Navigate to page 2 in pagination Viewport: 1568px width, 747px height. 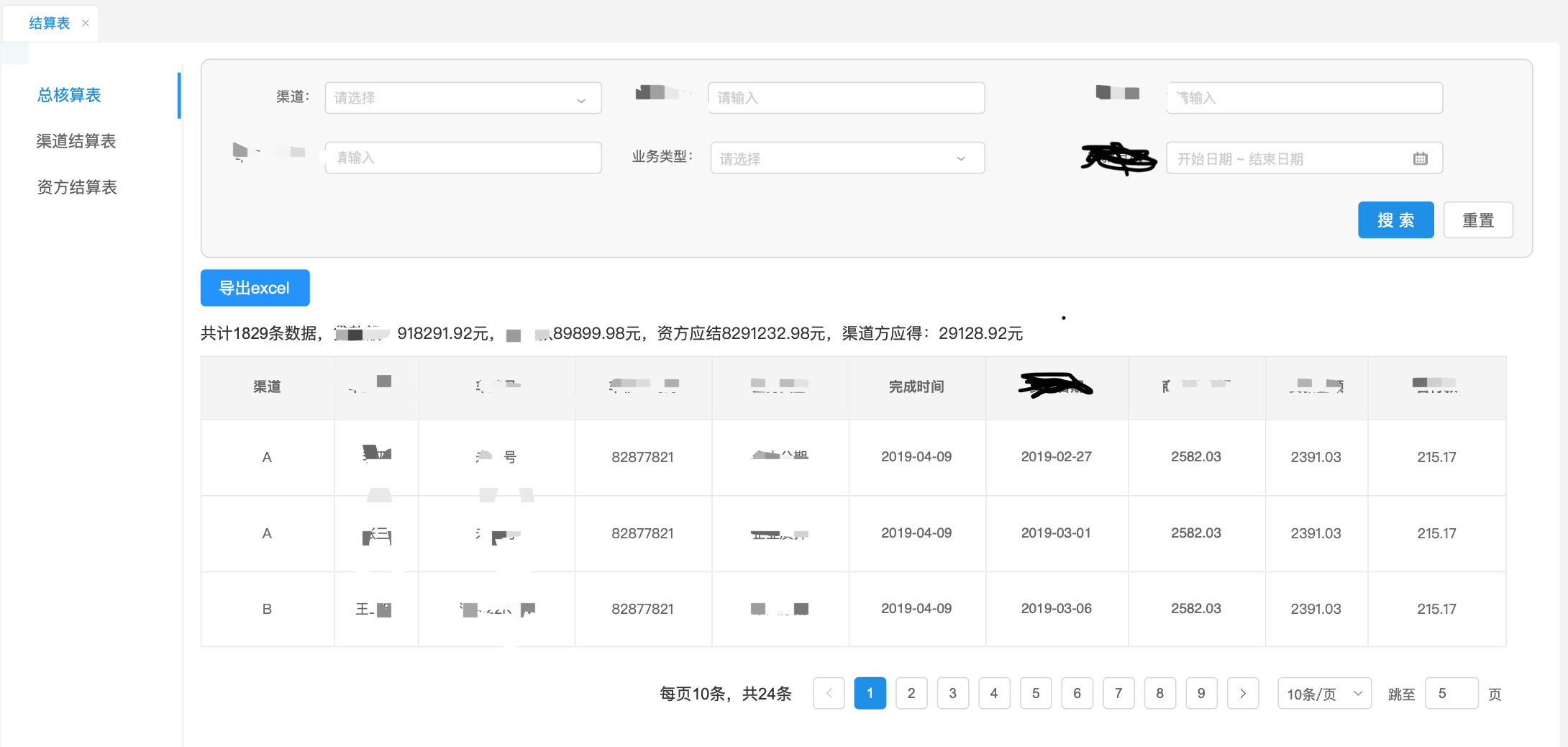911,693
